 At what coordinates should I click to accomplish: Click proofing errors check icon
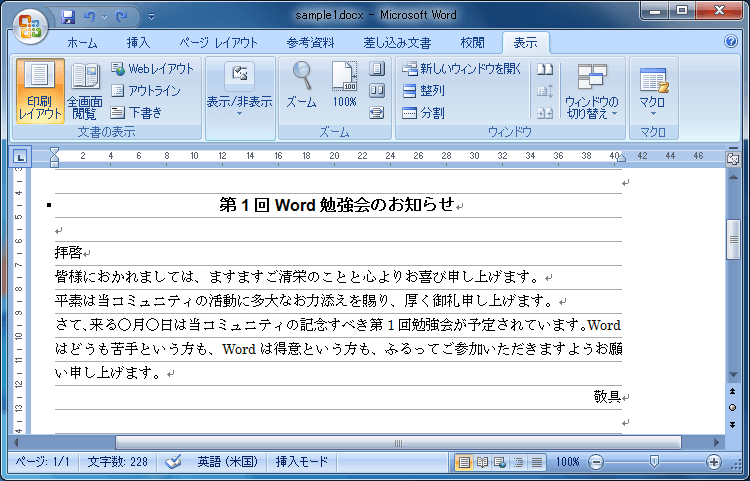(173, 462)
